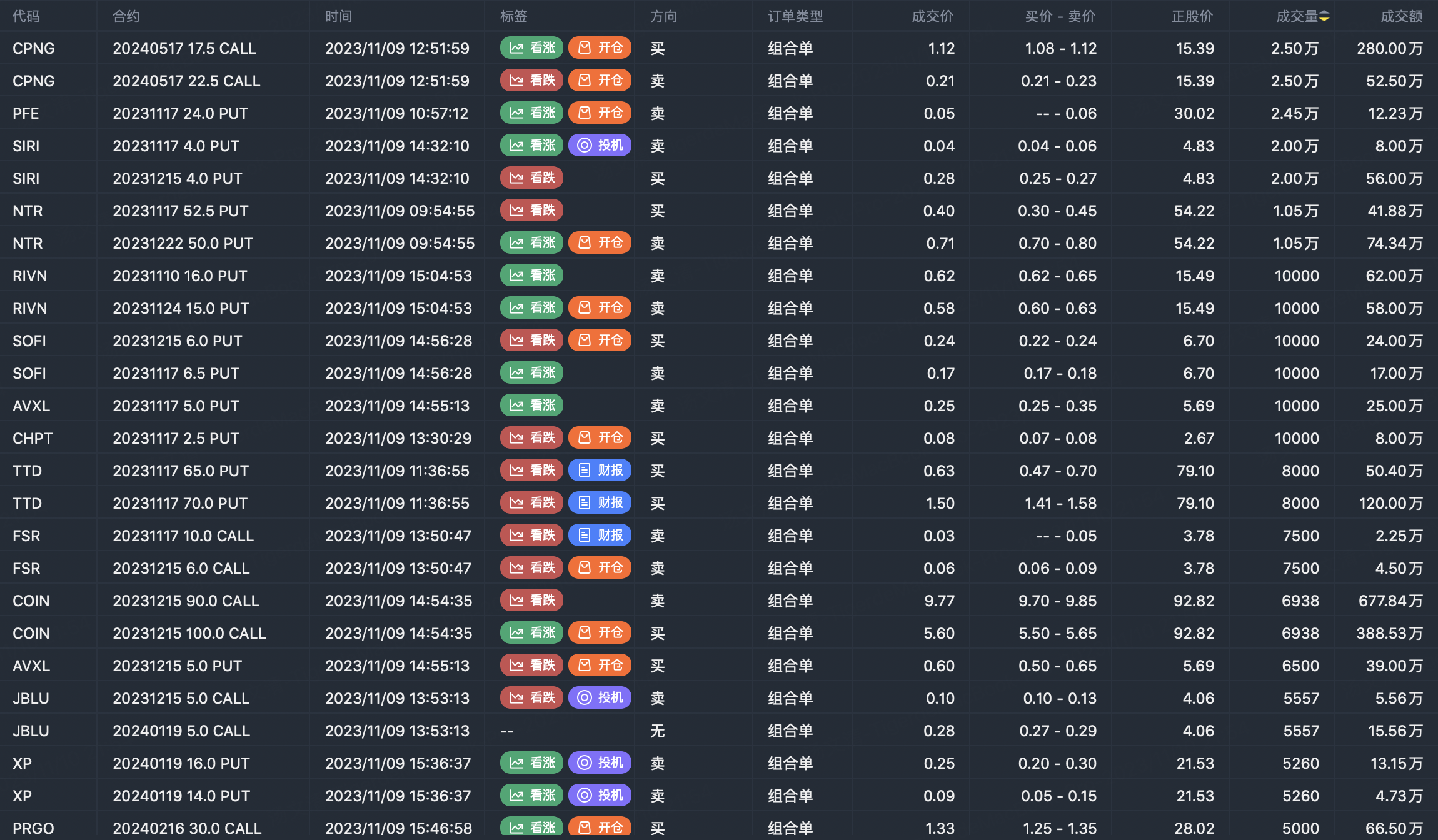
Task: Click 看涨 tag on CPNG 17.5 CALL row
Action: coord(531,48)
